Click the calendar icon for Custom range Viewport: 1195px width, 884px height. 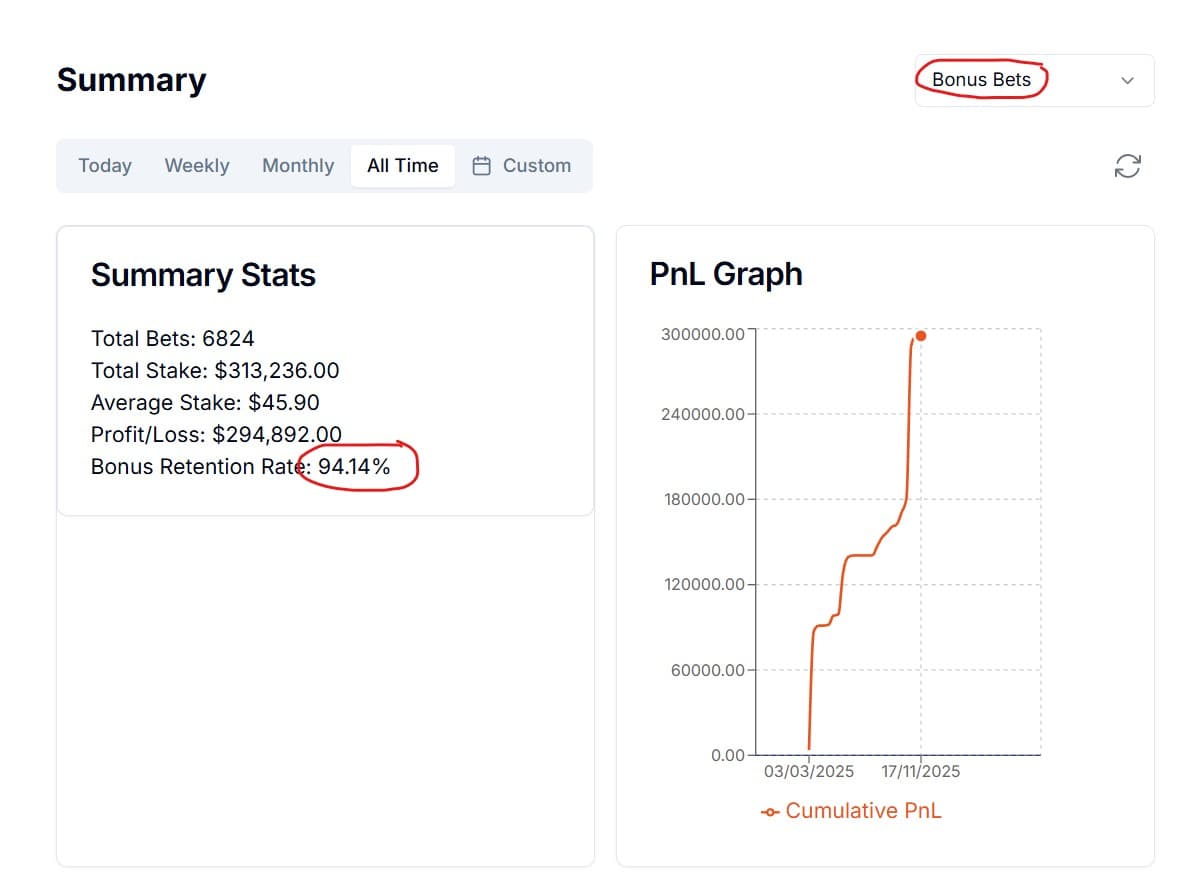pos(482,166)
